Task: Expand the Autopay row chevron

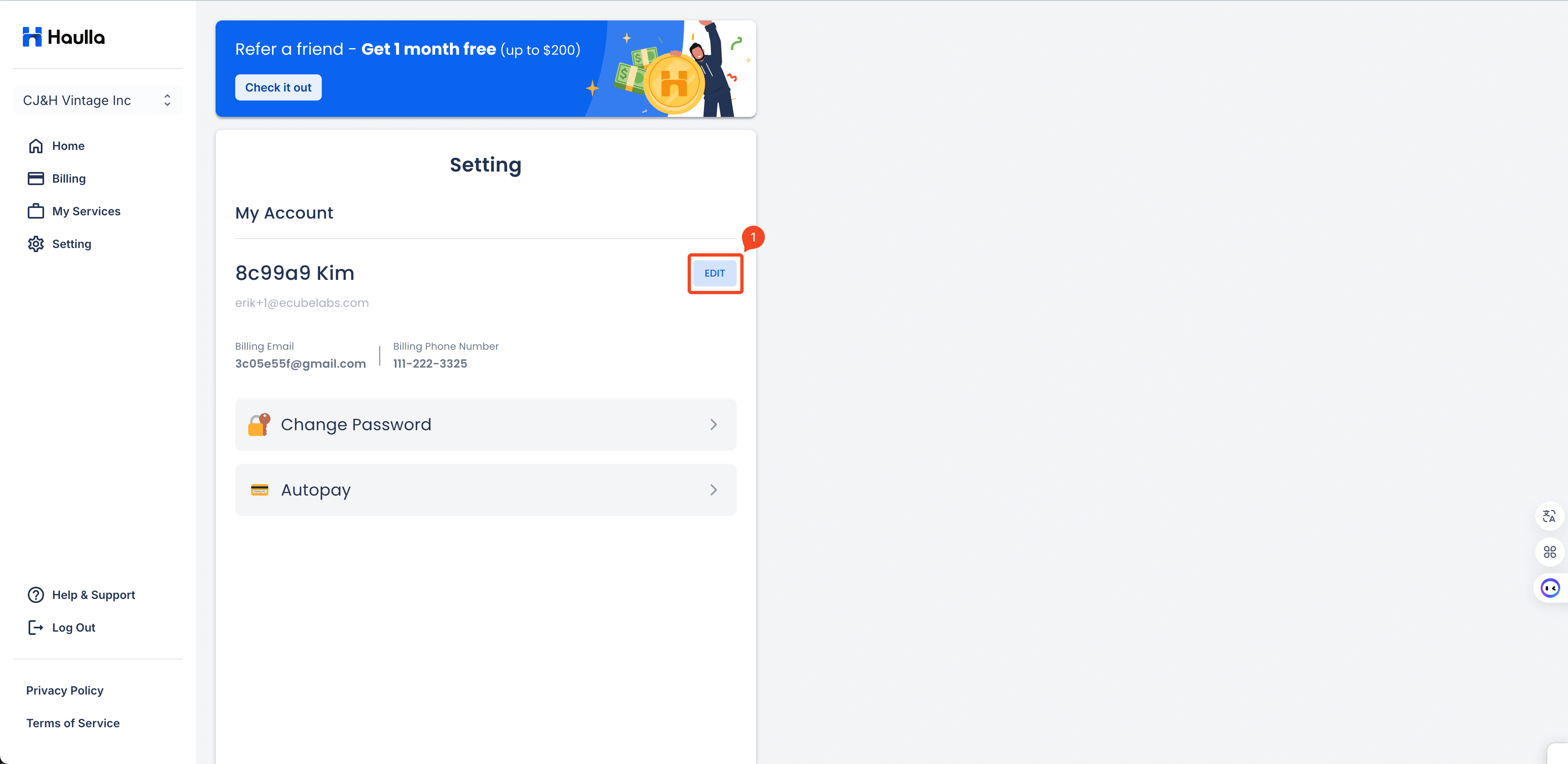Action: point(713,490)
